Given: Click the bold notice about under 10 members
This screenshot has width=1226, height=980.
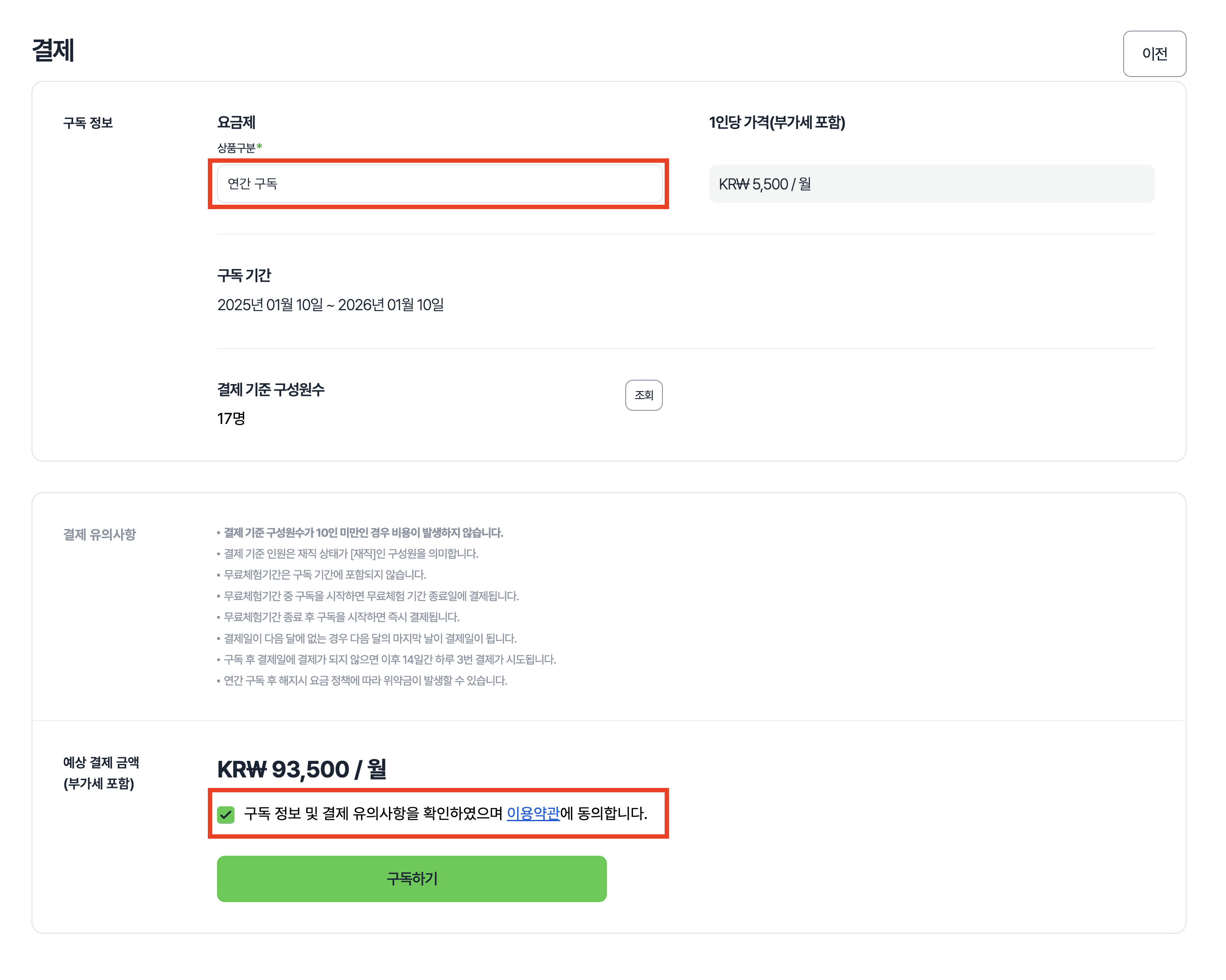Looking at the screenshot, I should coord(363,532).
